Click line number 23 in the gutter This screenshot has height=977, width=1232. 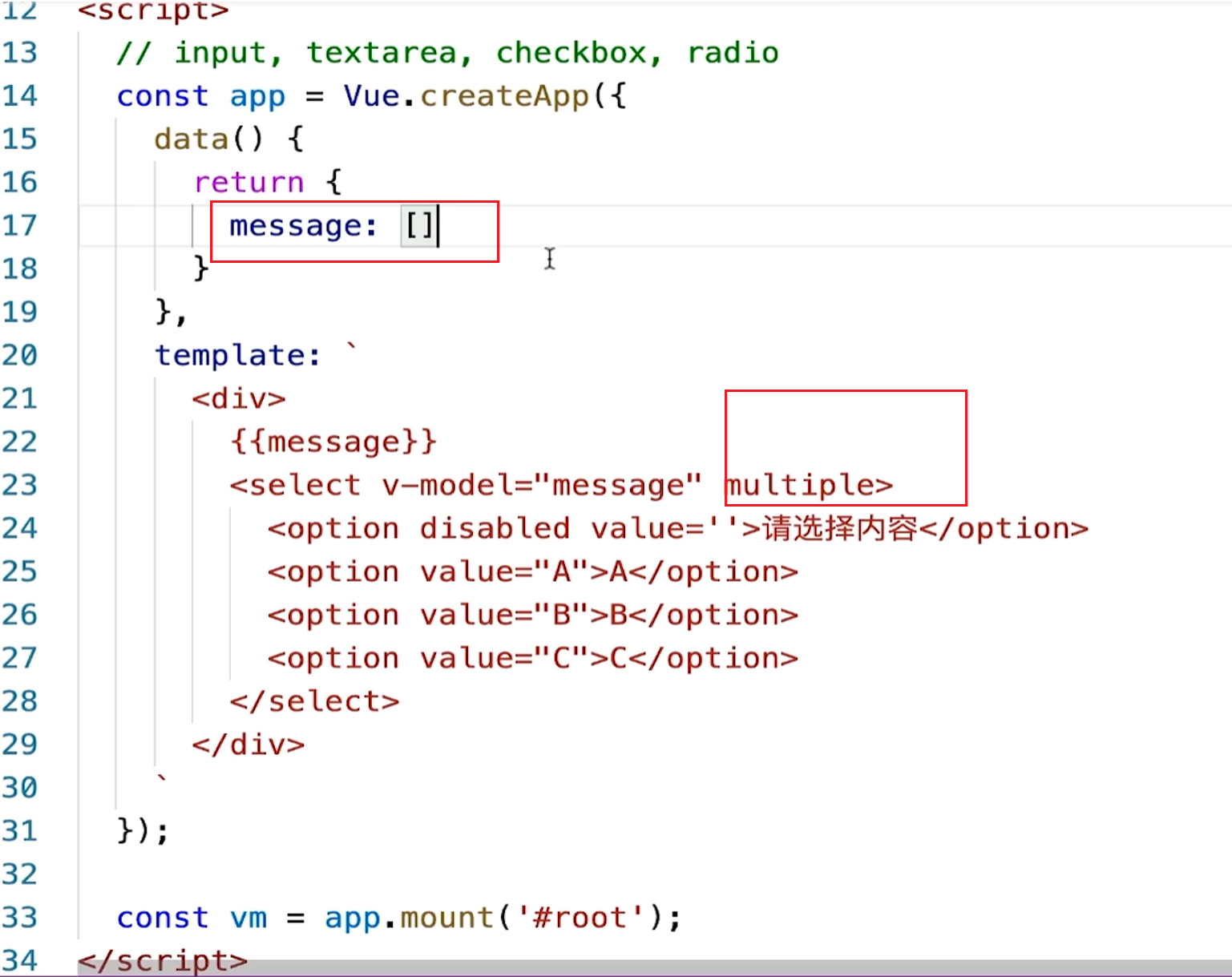19,486
